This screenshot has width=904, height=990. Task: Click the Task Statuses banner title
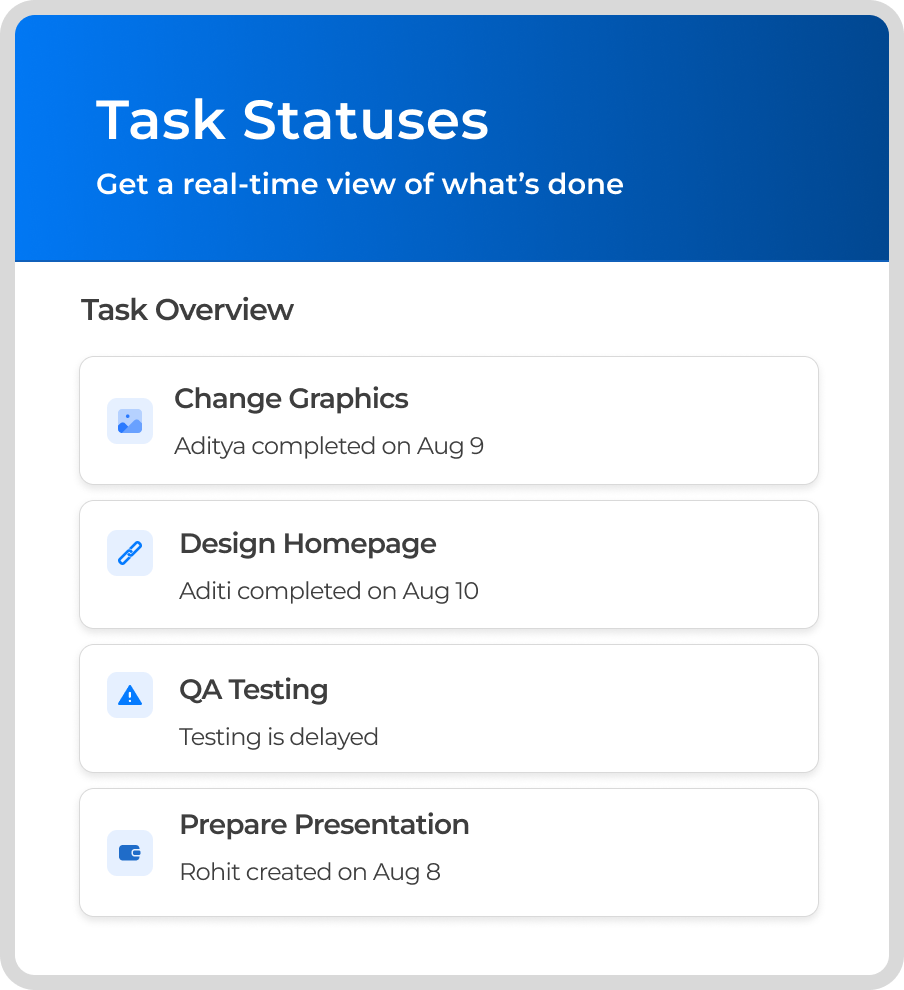292,120
